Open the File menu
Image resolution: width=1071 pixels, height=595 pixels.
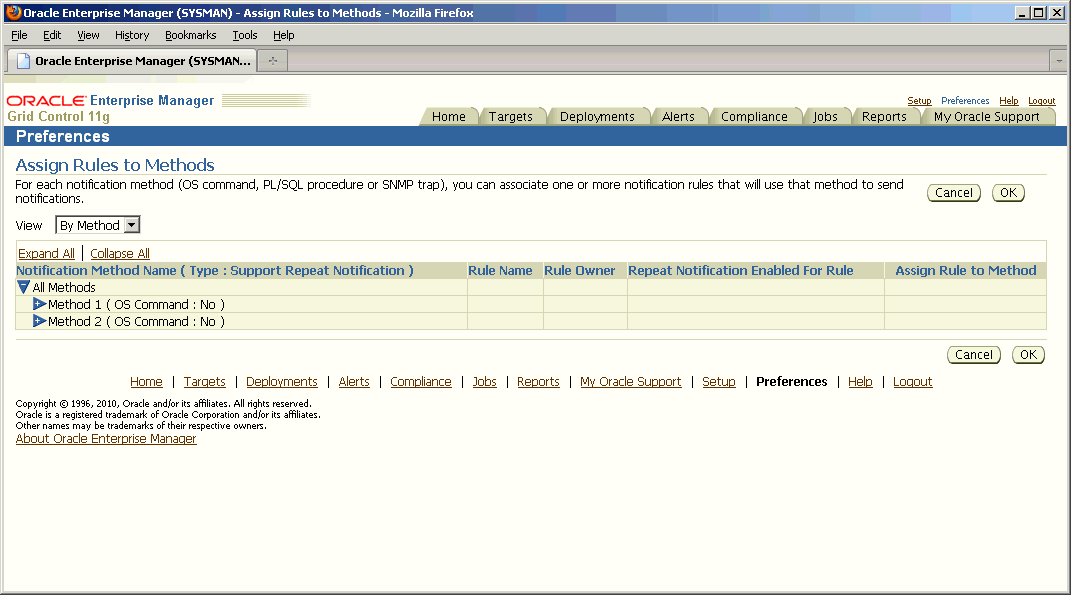(x=19, y=35)
